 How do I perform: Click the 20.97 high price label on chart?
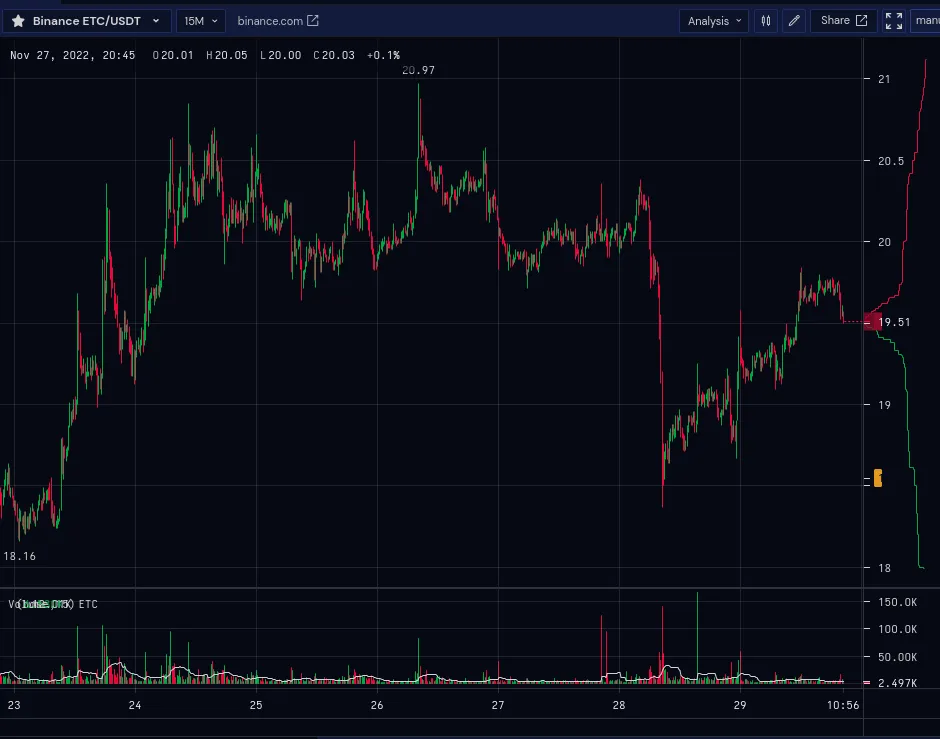pos(418,70)
